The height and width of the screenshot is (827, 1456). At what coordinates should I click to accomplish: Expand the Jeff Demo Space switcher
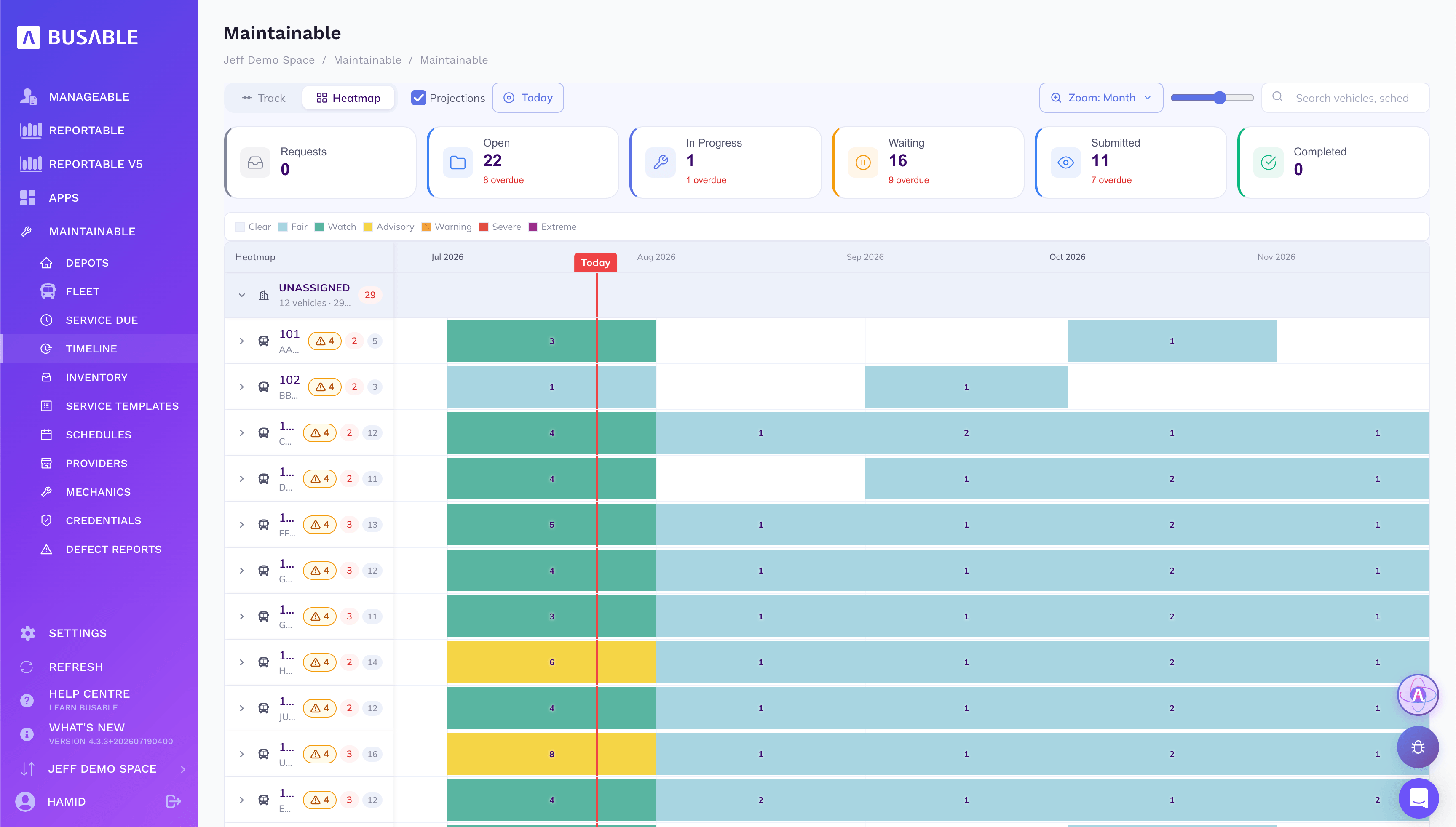(183, 769)
